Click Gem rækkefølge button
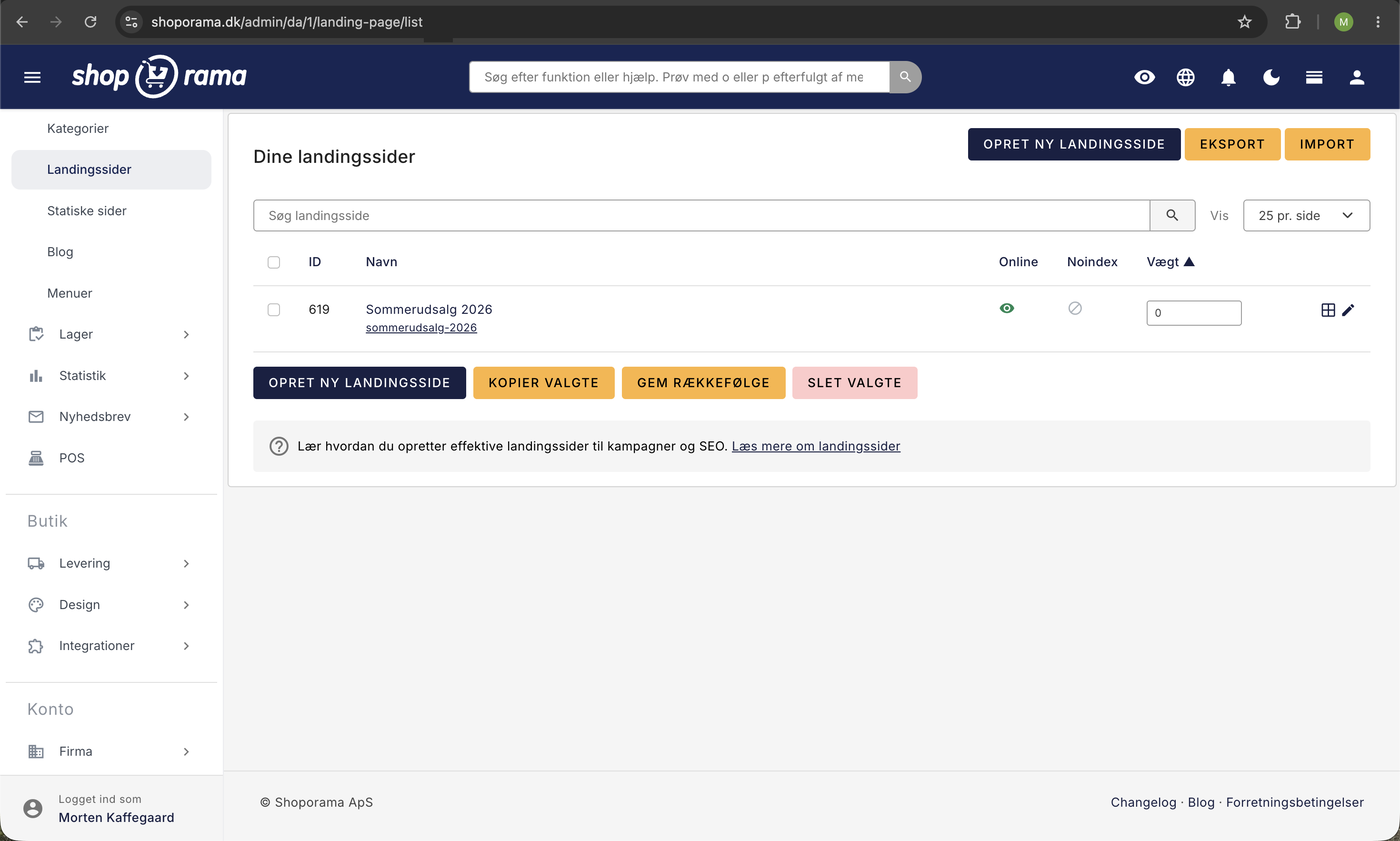The width and height of the screenshot is (1400, 841). pyautogui.click(x=703, y=383)
